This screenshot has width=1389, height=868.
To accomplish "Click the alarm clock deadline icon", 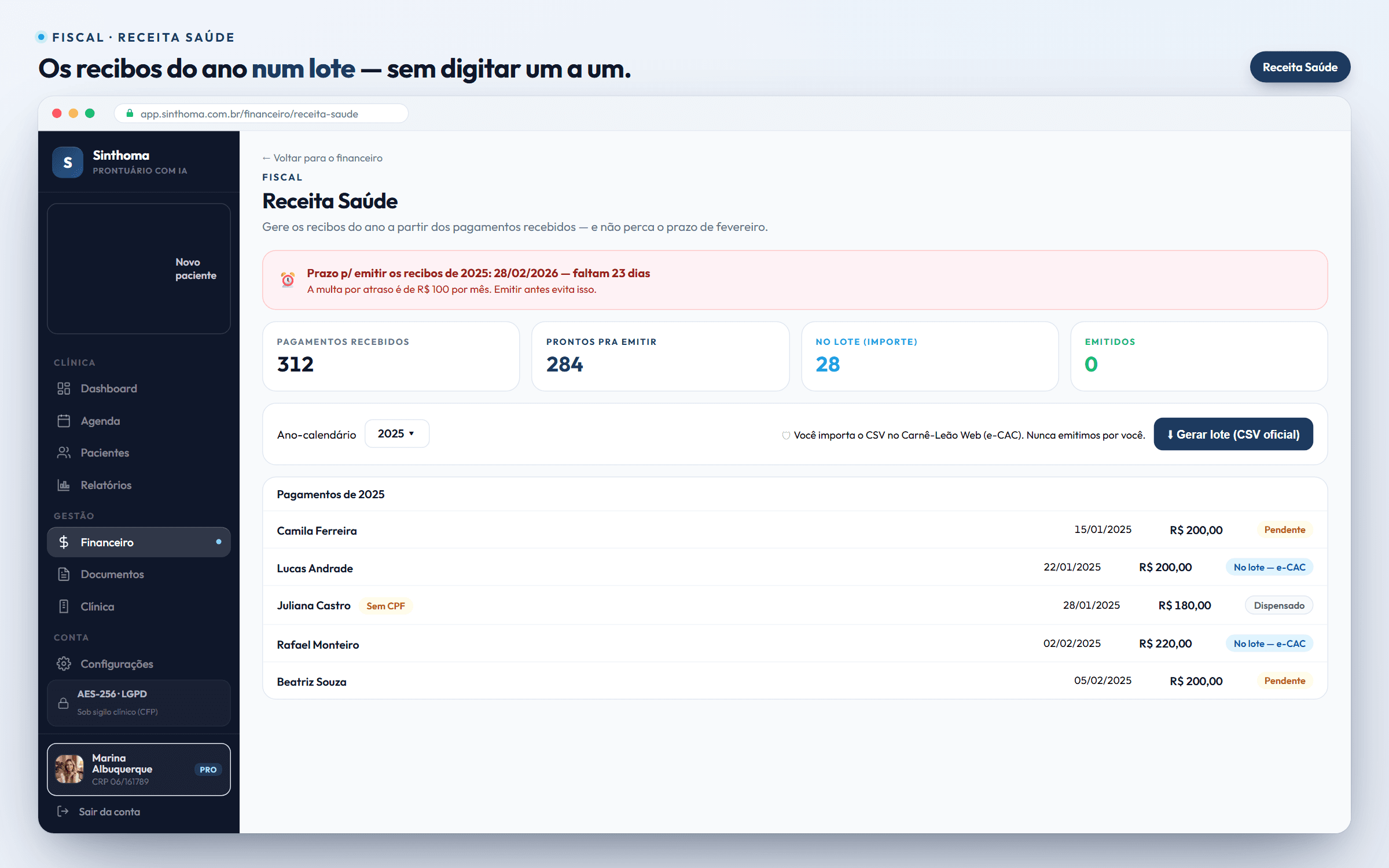I will pyautogui.click(x=288, y=280).
